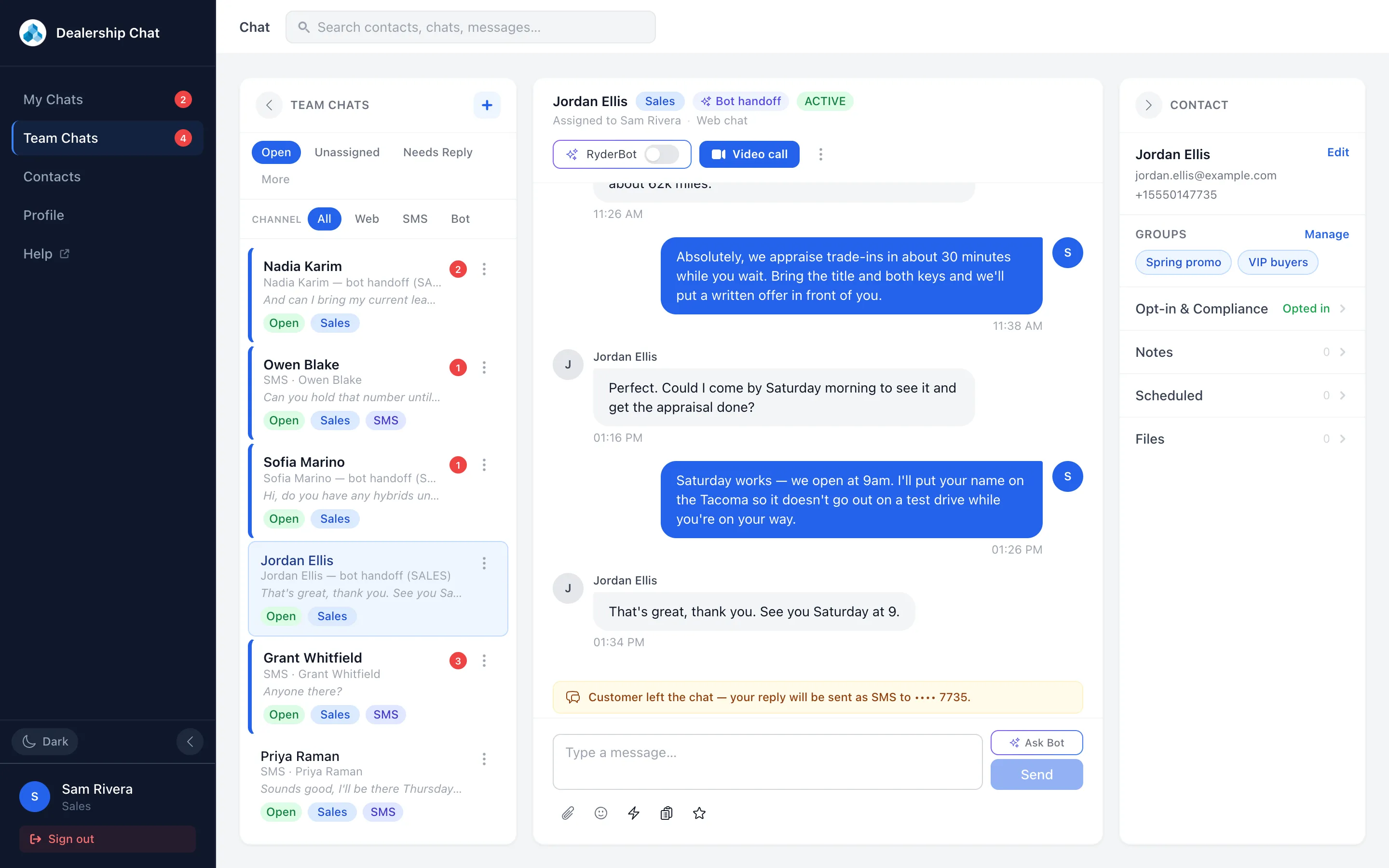Open the Contacts page

tap(108, 177)
